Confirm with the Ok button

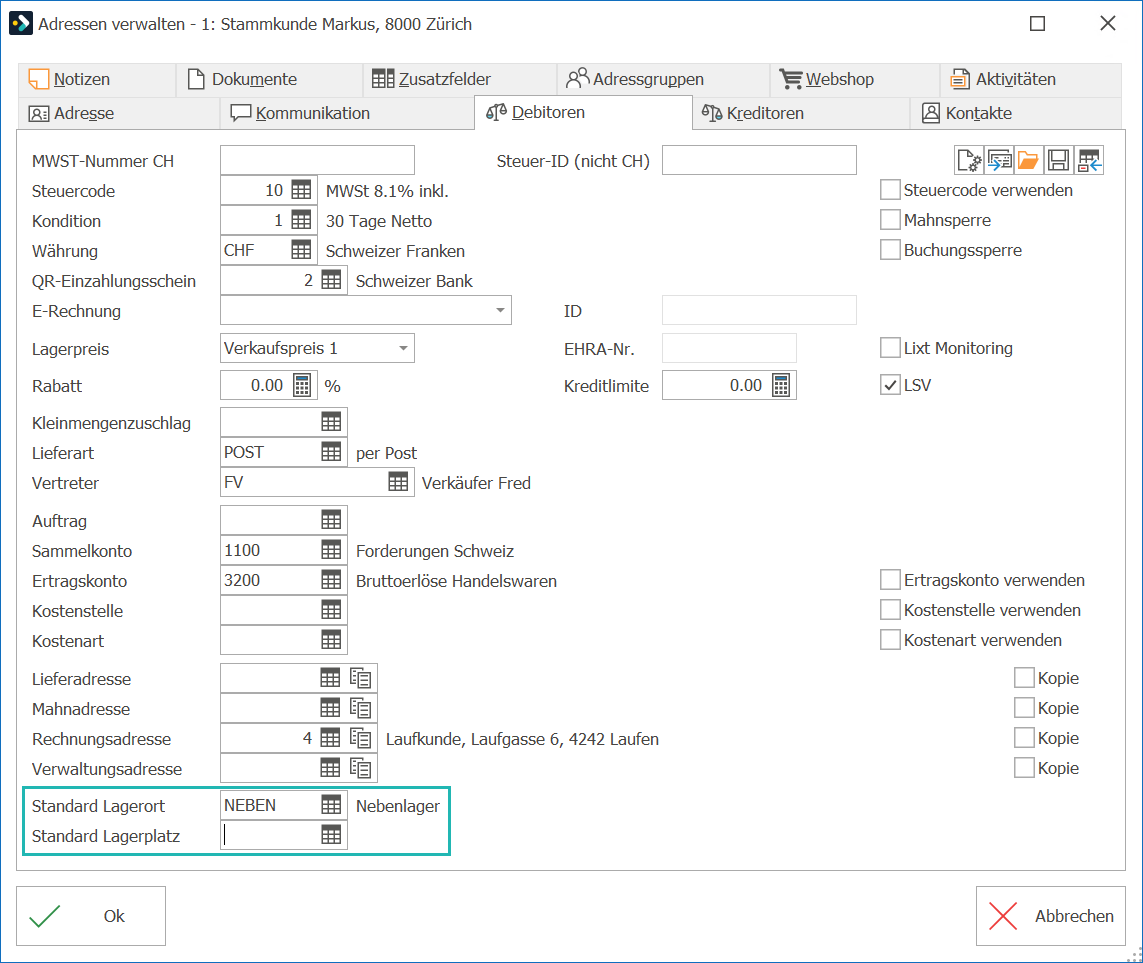(91, 916)
